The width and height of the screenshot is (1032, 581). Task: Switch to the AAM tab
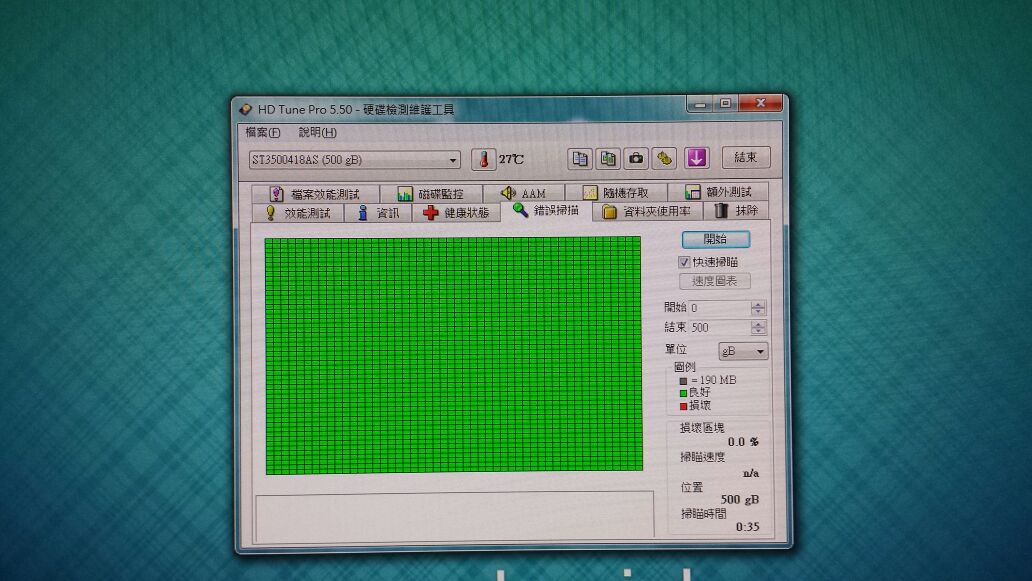524,193
